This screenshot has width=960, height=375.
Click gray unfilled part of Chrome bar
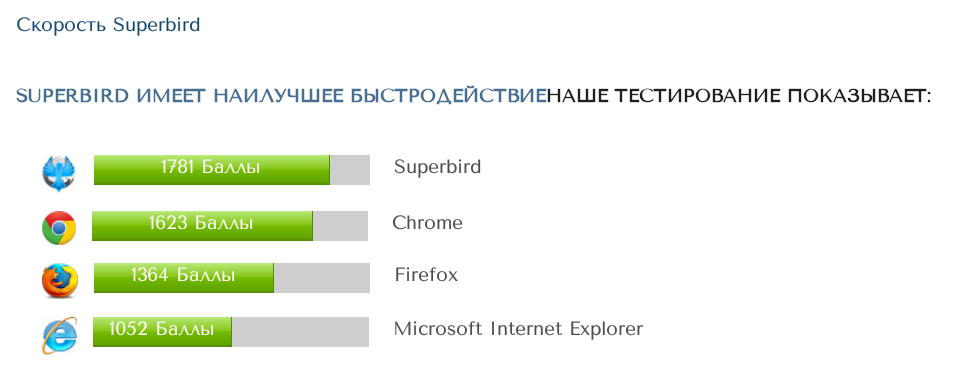pyautogui.click(x=340, y=225)
